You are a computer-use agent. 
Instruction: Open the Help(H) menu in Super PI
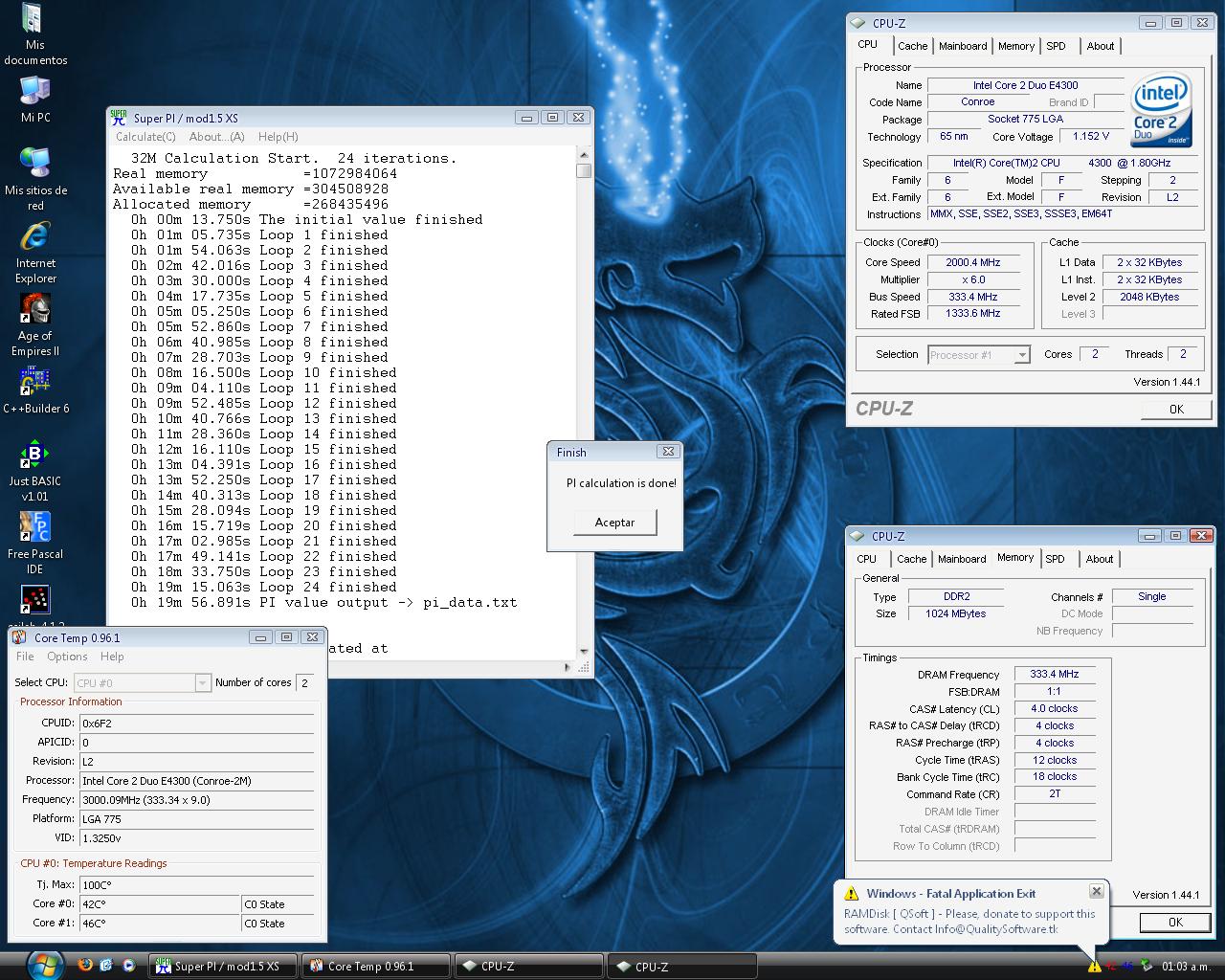278,137
